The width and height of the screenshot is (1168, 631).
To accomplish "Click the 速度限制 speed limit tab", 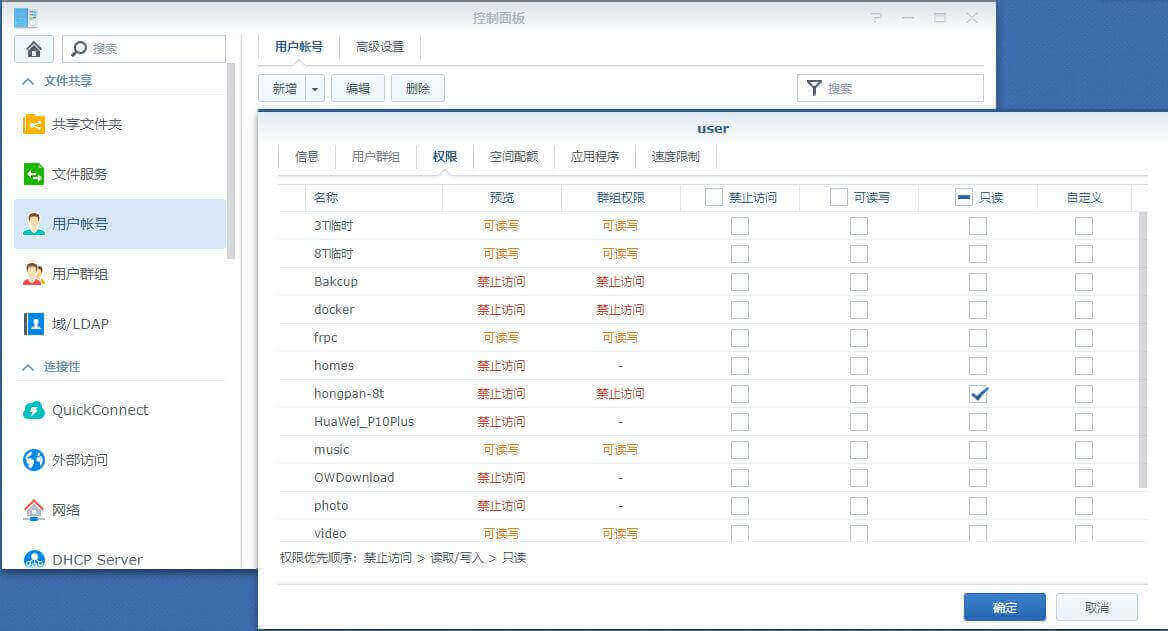I will pyautogui.click(x=674, y=156).
